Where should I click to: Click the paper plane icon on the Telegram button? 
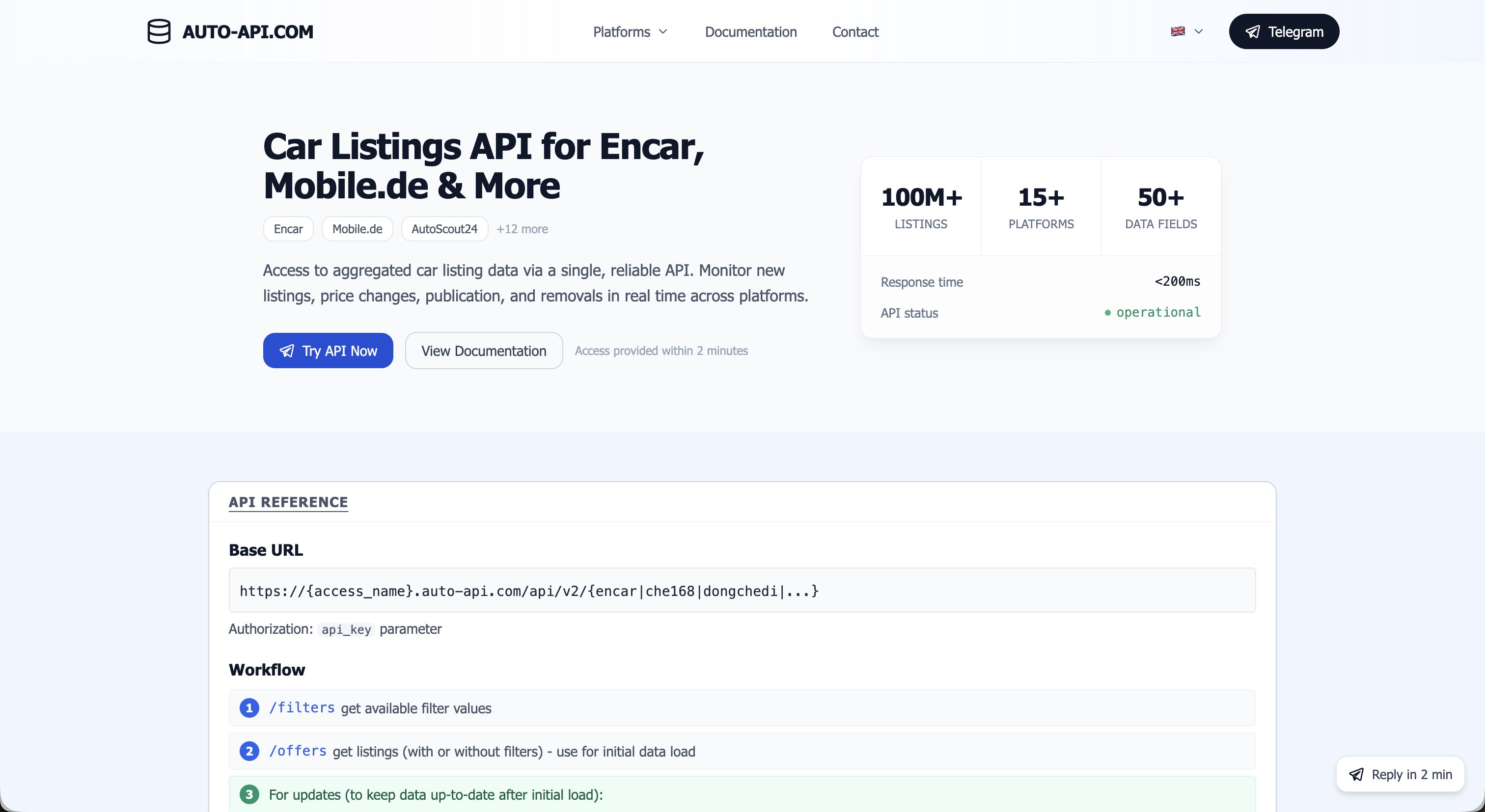click(1253, 32)
